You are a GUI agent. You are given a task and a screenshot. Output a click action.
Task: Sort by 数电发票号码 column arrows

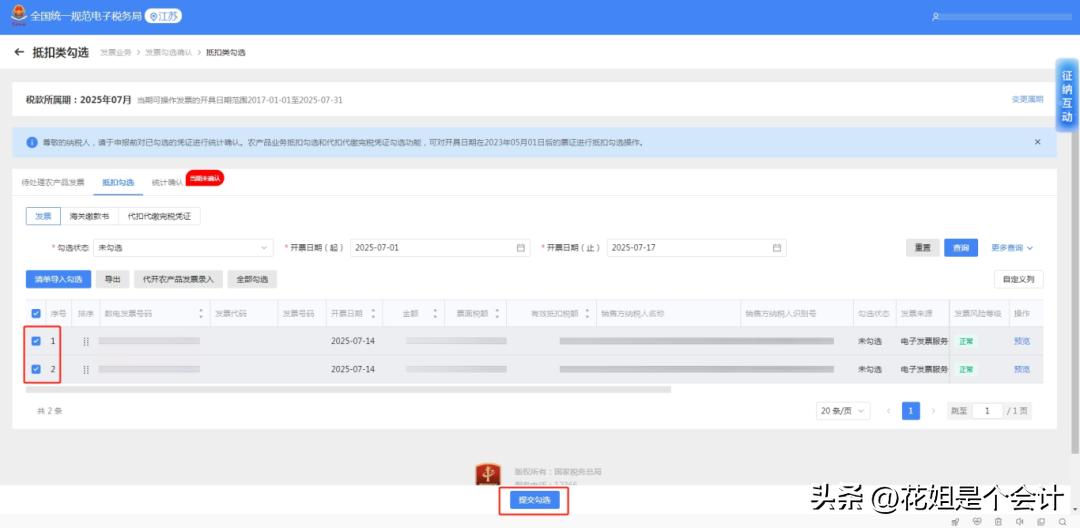tap(201, 314)
